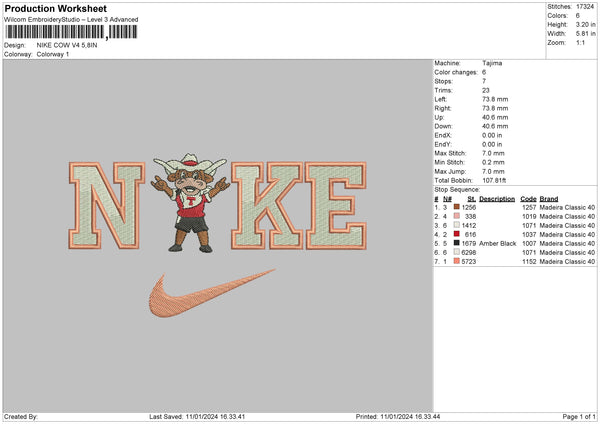Click the 'Colorway 1' value
The height and width of the screenshot is (424, 600).
[x=53, y=54]
